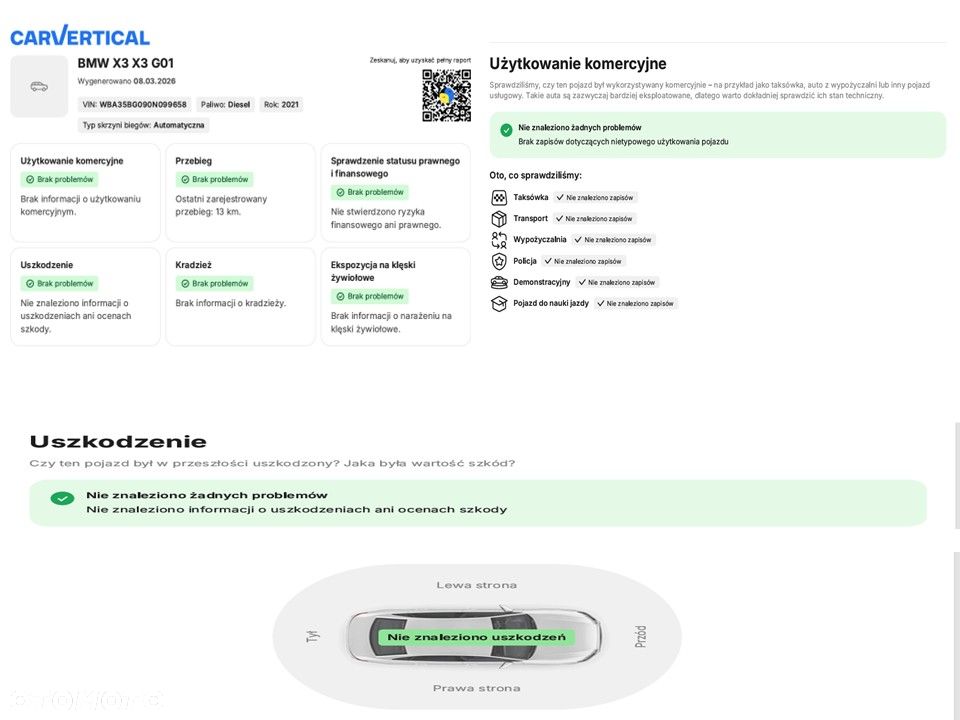Click the VIN number tag

coord(134,104)
